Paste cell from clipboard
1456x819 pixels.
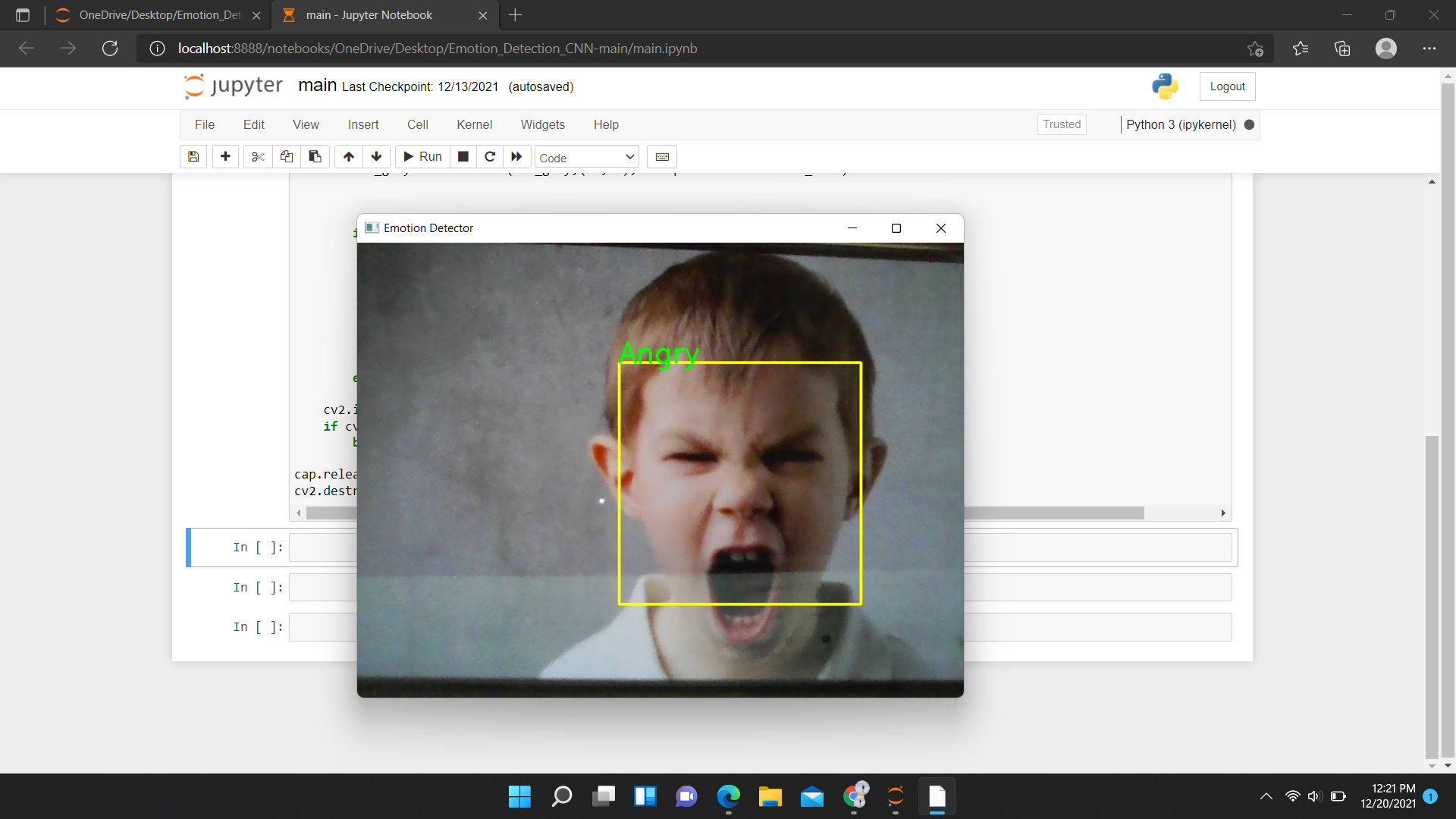pyautogui.click(x=315, y=156)
